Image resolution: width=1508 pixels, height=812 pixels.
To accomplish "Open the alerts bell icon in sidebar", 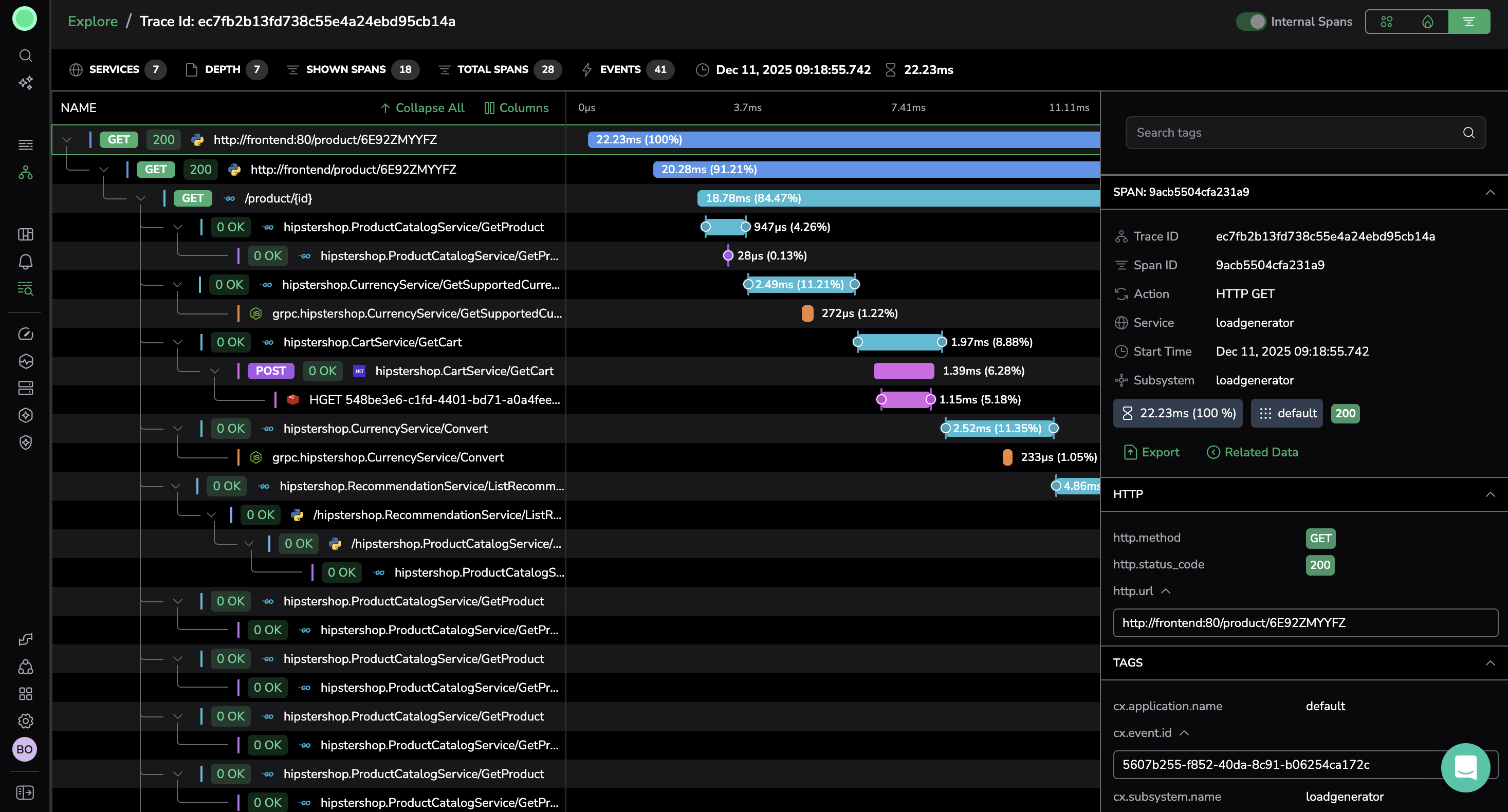I will pyautogui.click(x=25, y=262).
